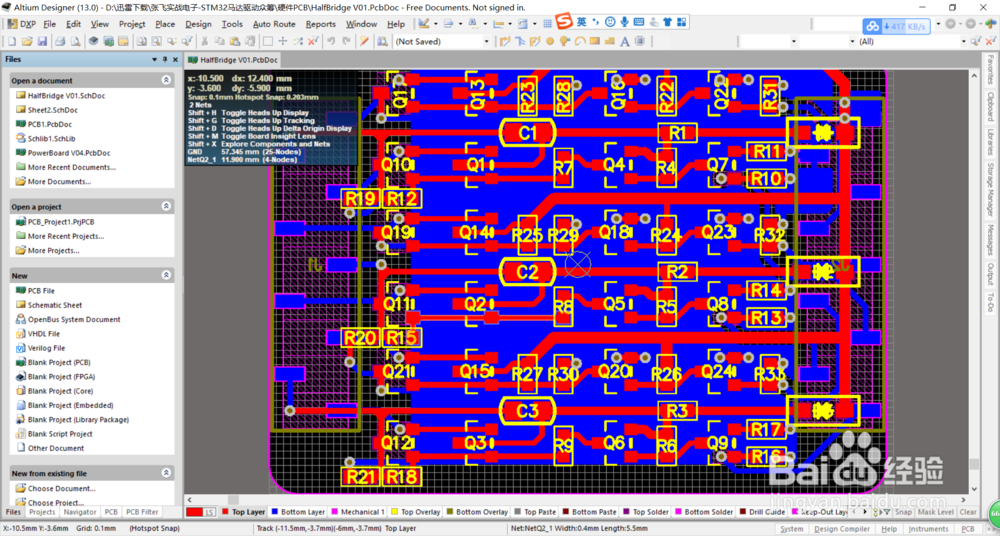Open HalfBridge V01.SchDoc from the Files panel
The width and height of the screenshot is (1000, 536).
(x=61, y=96)
